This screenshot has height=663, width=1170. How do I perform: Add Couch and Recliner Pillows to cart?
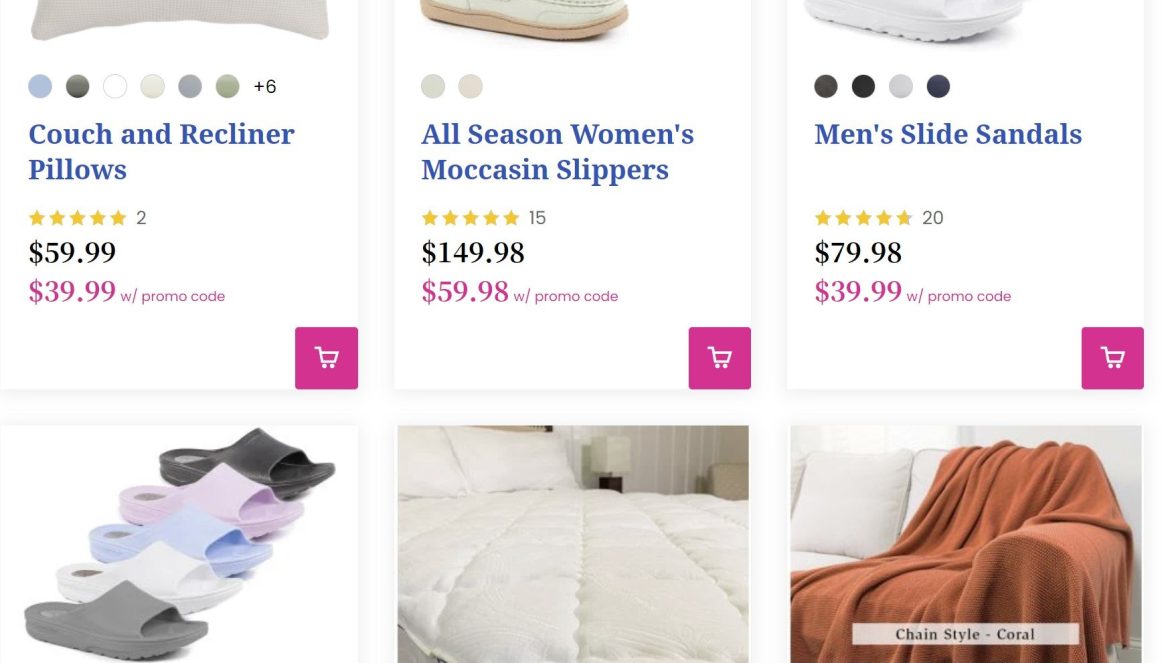point(326,358)
